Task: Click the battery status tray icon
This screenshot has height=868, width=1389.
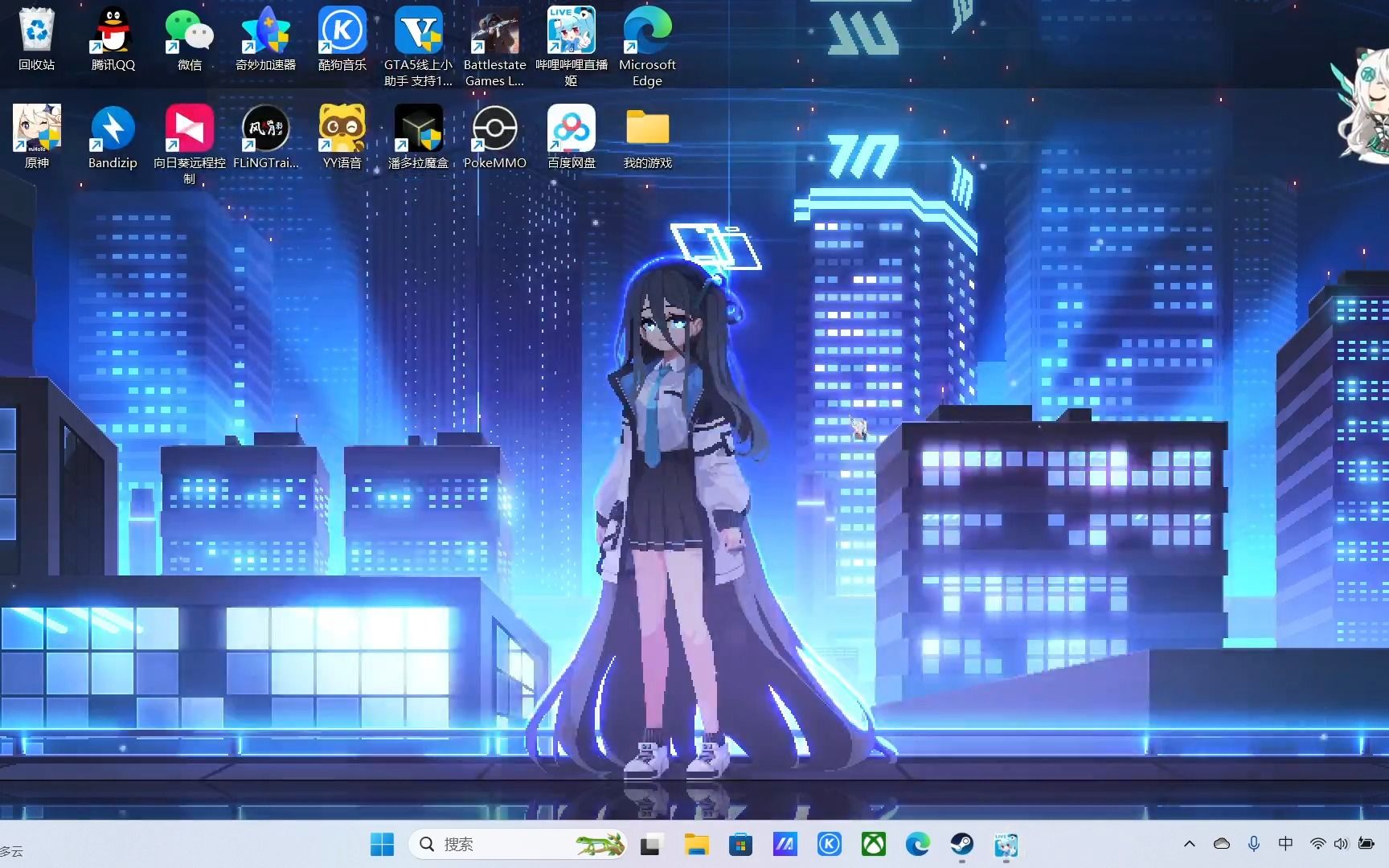Action: pyautogui.click(x=1366, y=844)
